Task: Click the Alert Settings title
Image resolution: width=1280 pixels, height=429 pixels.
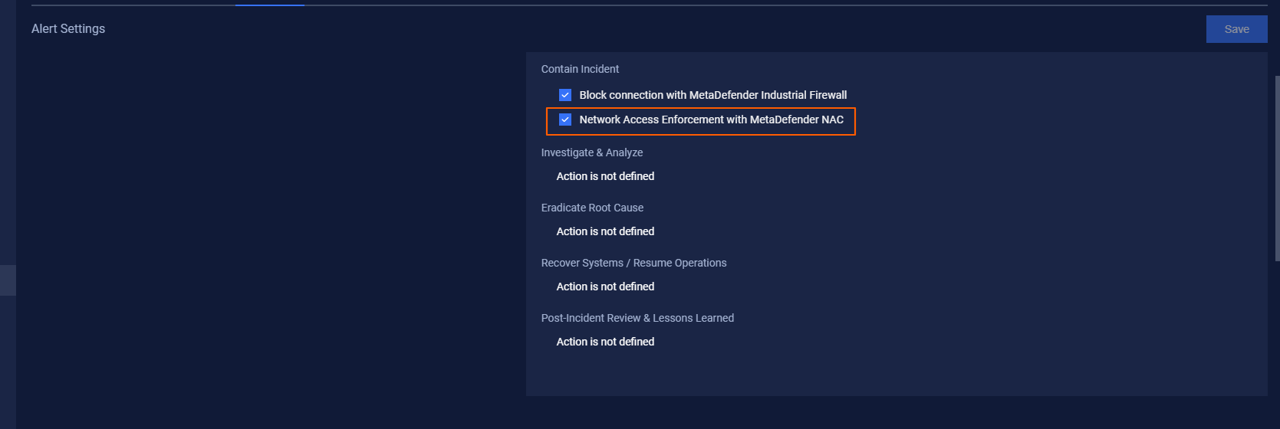Action: pyautogui.click(x=68, y=29)
